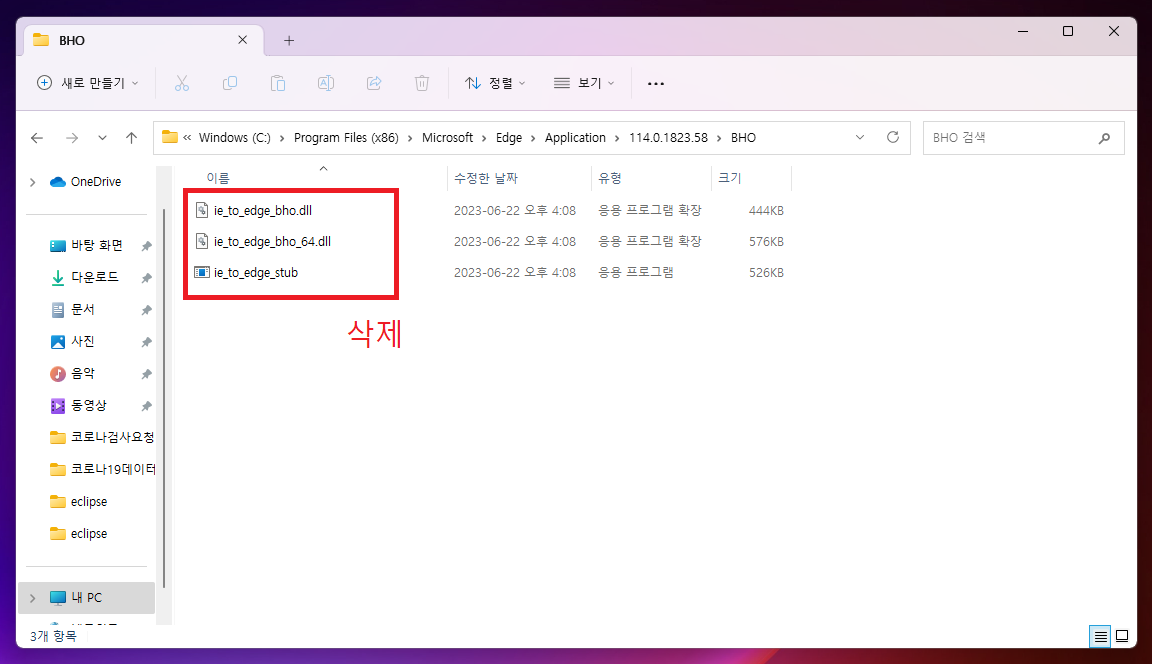Viewport: 1152px width, 664px height.
Task: Switch to large icons view in status bar
Action: [1122, 636]
